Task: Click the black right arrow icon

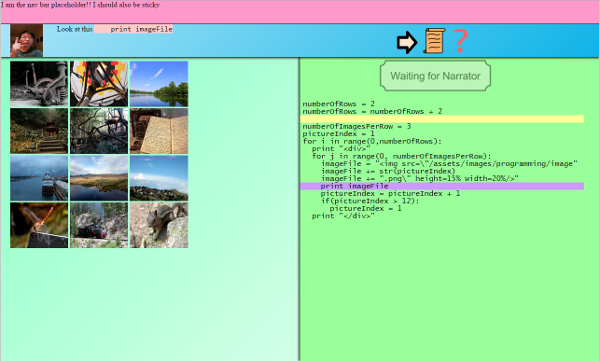Action: (x=406, y=42)
